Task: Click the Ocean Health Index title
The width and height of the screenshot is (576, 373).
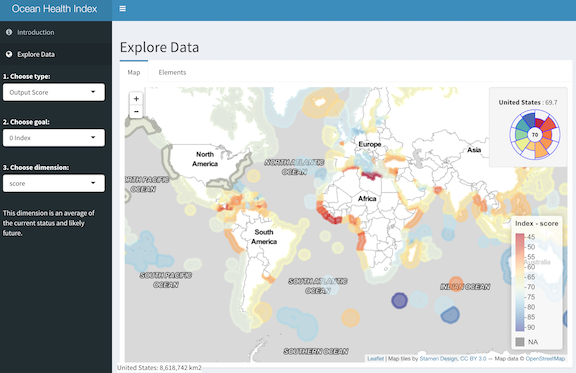Action: 54,9
